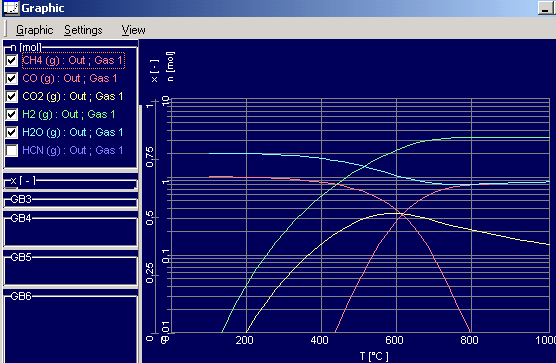
Task: Click the Graphic window title bar icon
Action: click(11, 8)
